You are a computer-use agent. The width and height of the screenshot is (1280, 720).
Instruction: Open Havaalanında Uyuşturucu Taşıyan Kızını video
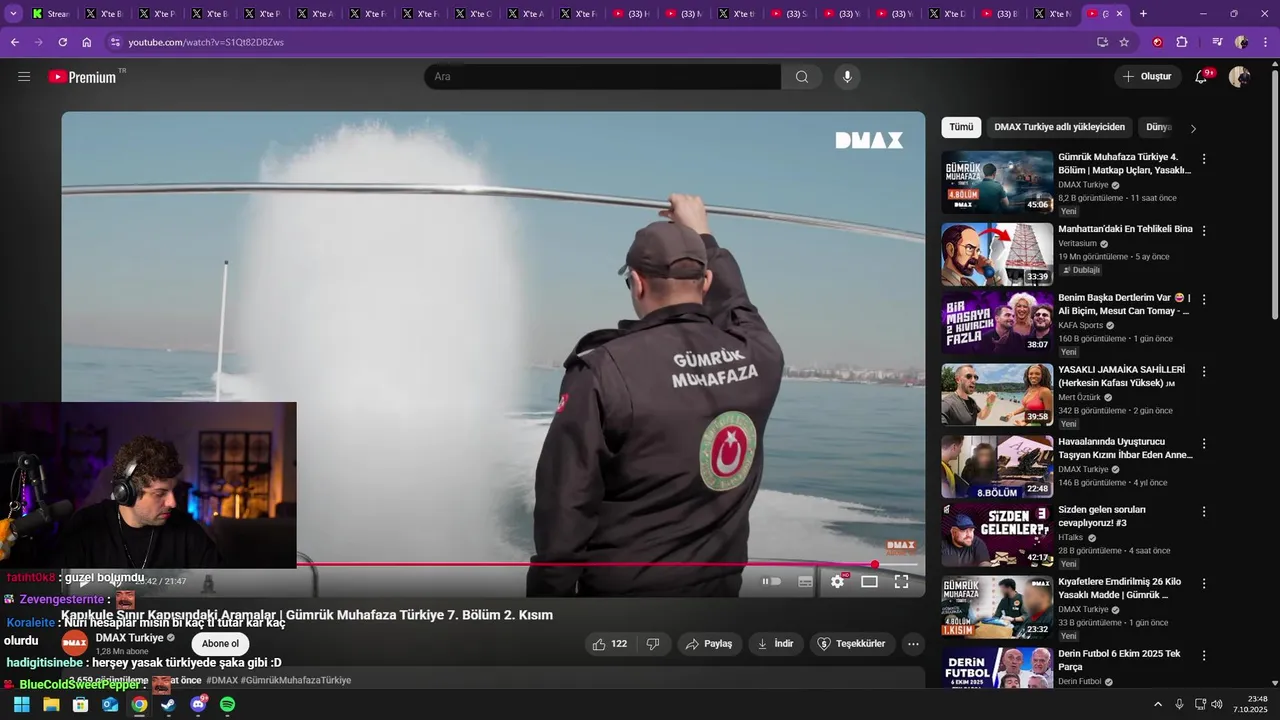1125,448
